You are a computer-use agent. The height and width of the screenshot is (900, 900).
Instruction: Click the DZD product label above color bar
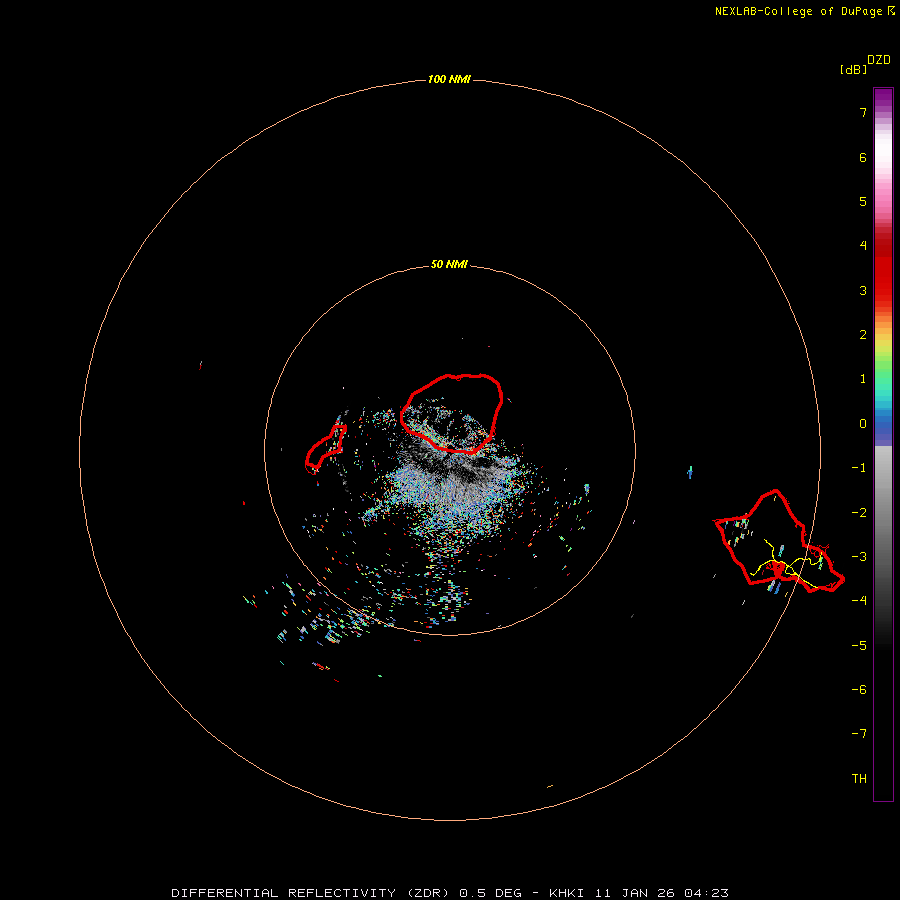point(879,60)
